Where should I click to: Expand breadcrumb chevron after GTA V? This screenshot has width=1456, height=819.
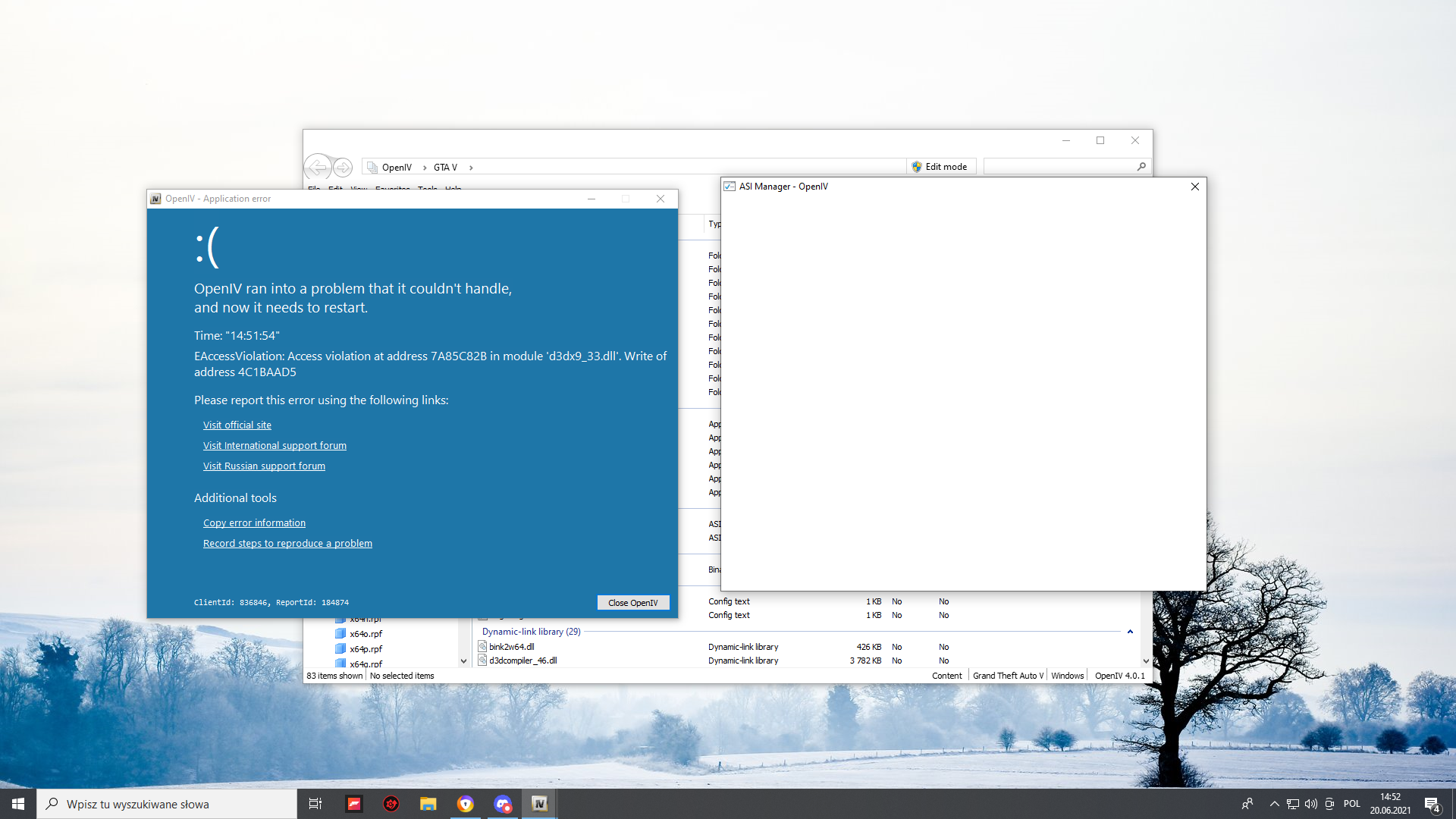471,168
